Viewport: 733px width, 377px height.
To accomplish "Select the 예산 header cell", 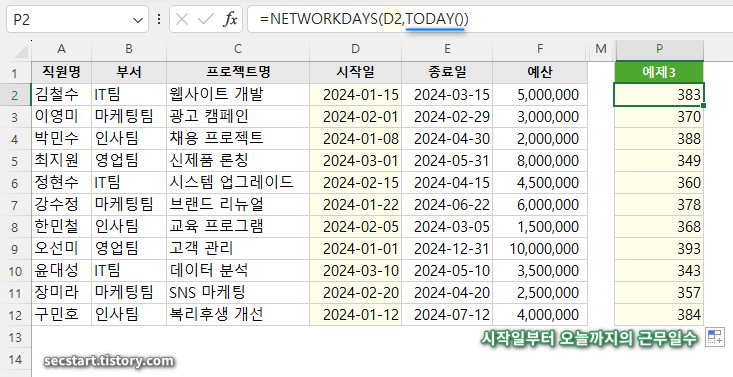I will click(540, 72).
